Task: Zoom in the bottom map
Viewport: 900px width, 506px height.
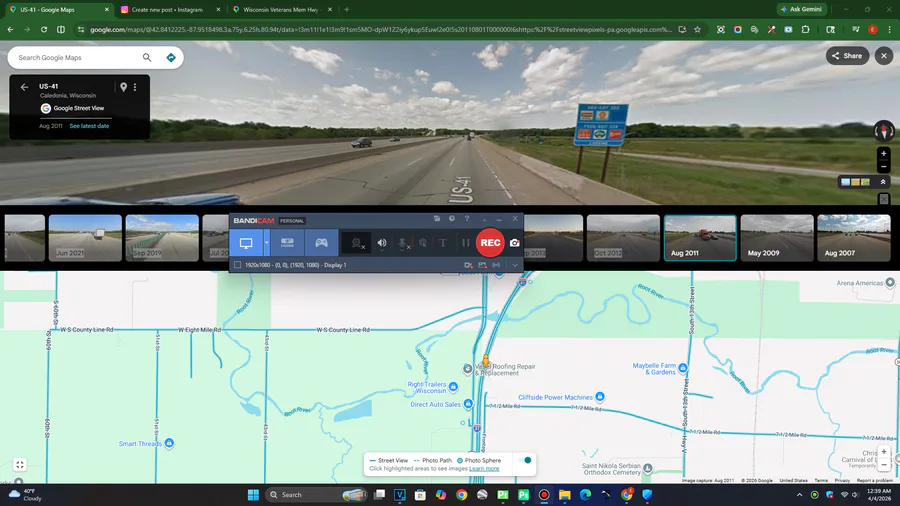Action: click(884, 452)
